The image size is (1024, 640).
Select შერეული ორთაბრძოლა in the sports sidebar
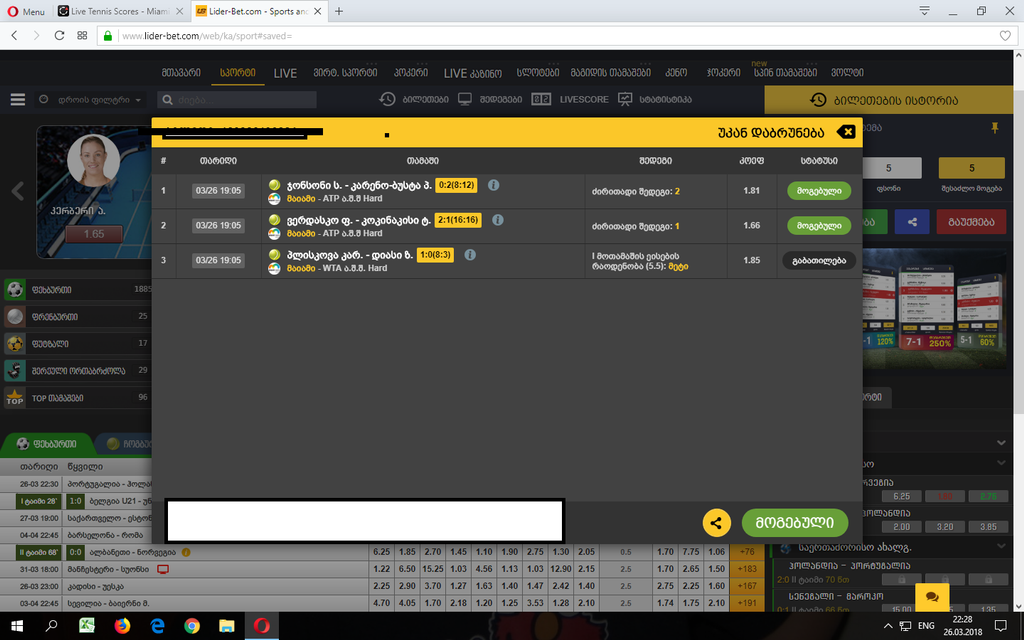tap(77, 370)
